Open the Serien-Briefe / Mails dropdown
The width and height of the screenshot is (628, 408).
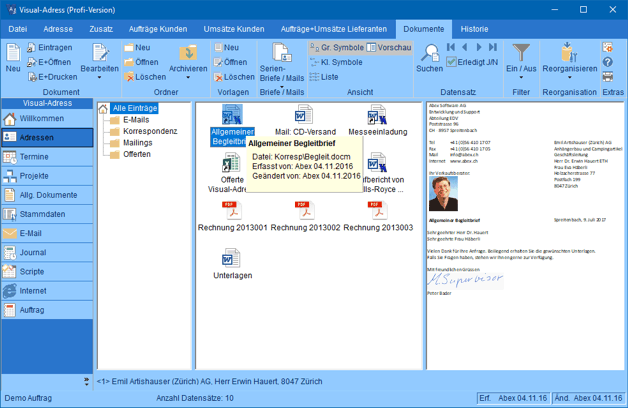(x=282, y=86)
